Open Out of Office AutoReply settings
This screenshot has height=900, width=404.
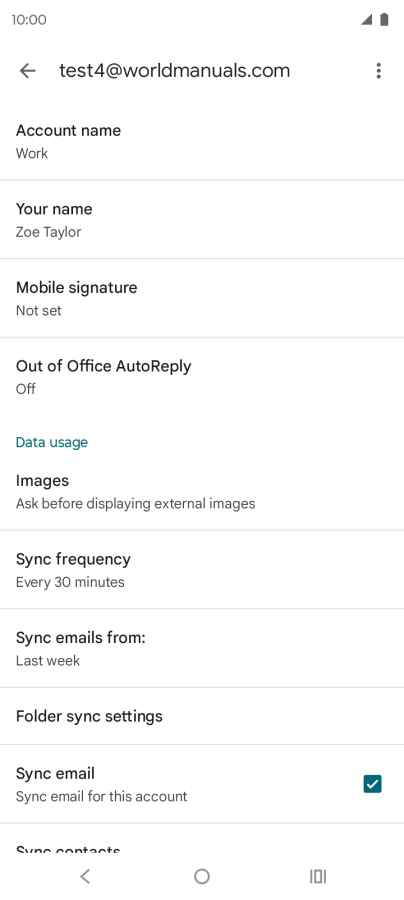tap(202, 377)
